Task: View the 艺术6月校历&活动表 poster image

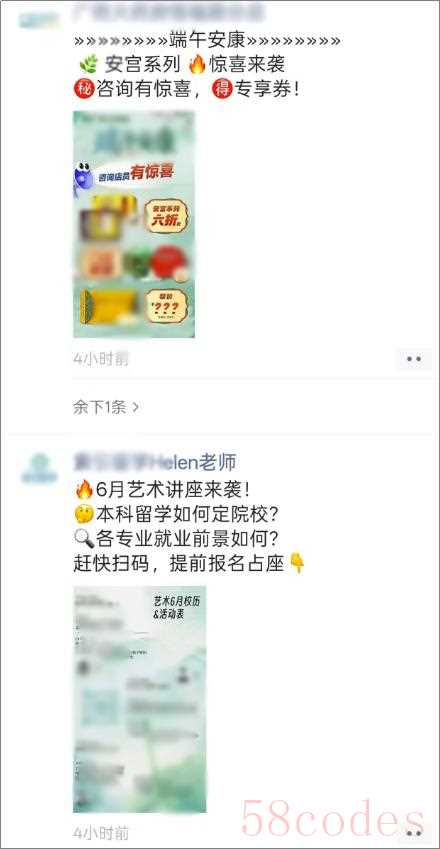Action: click(x=140, y=699)
